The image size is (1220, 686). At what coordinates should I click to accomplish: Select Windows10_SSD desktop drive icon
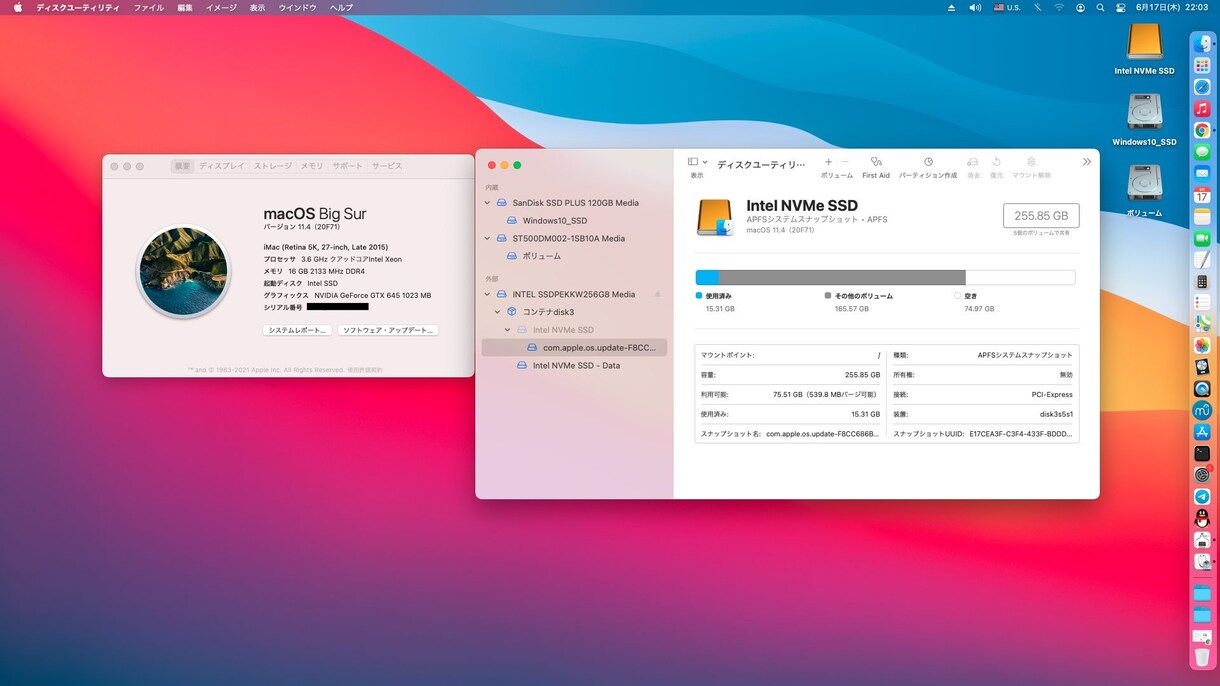pyautogui.click(x=1144, y=113)
